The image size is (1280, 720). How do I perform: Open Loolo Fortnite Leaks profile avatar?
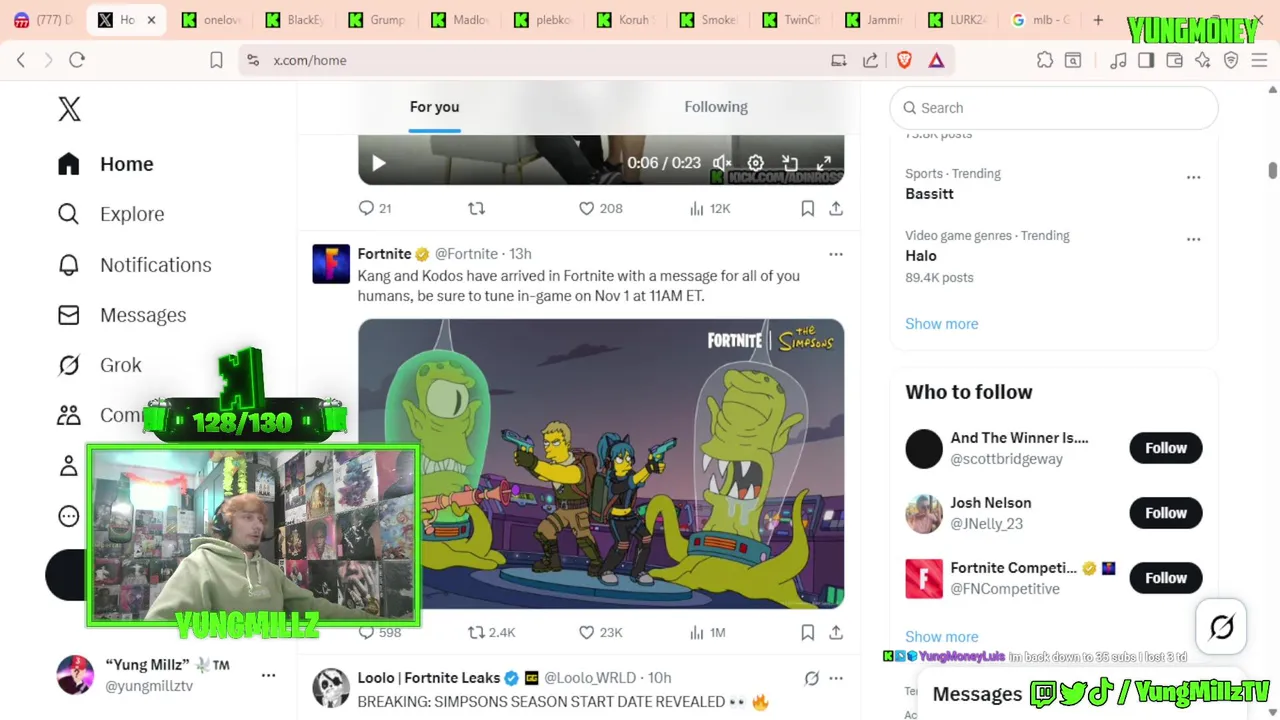(x=331, y=688)
